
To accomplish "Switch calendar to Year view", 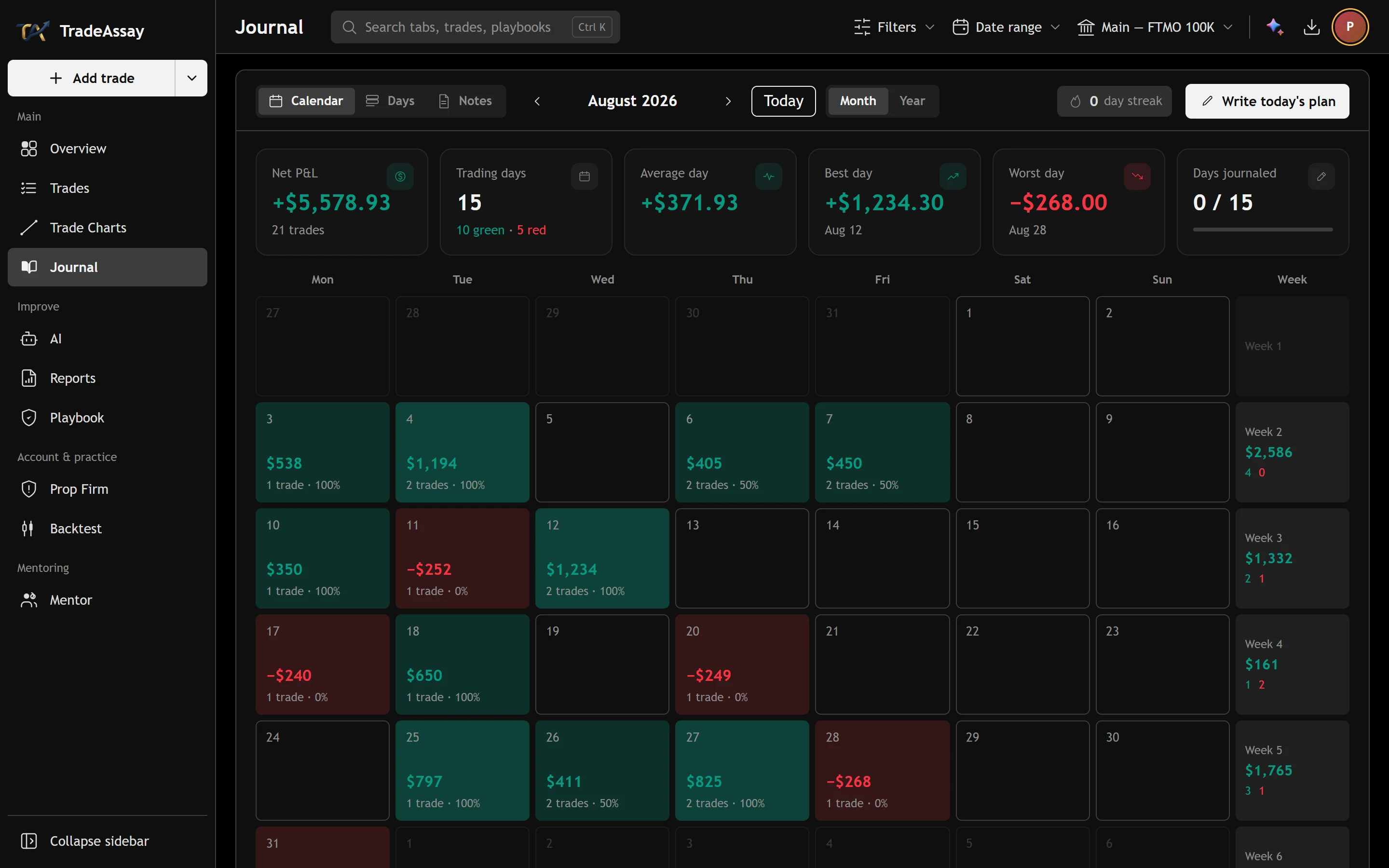I will 912,101.
